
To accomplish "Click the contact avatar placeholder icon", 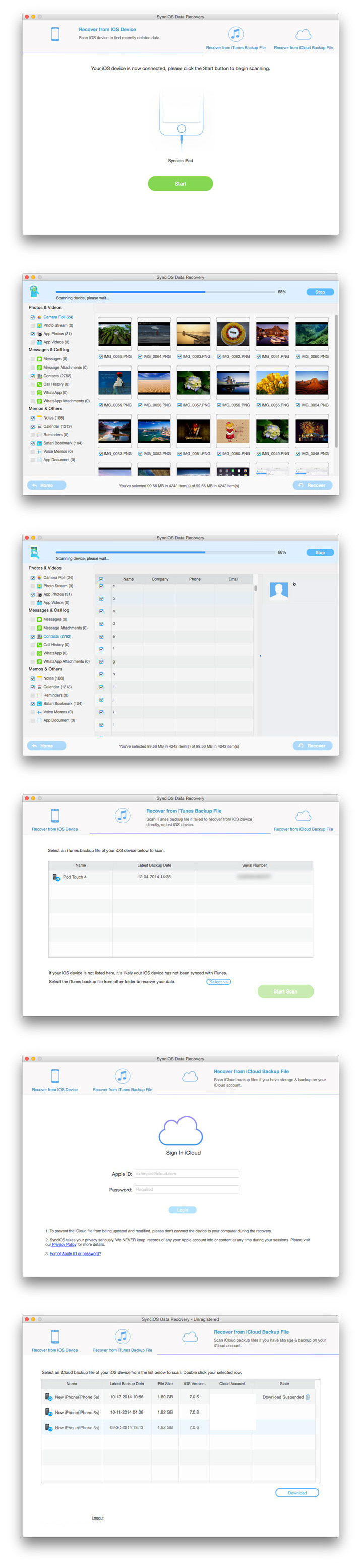I will click(x=278, y=591).
